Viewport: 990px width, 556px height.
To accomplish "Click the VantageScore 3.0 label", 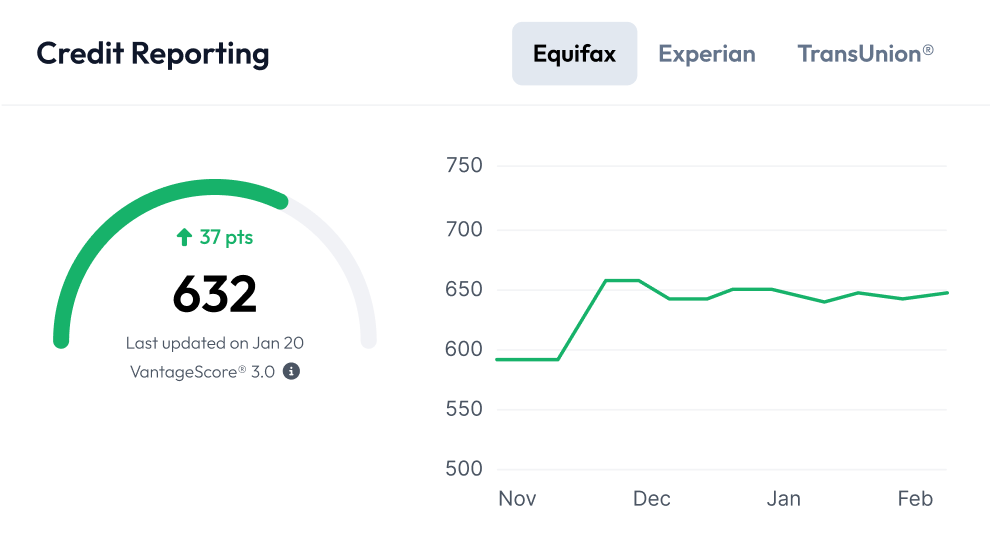I will click(x=202, y=371).
